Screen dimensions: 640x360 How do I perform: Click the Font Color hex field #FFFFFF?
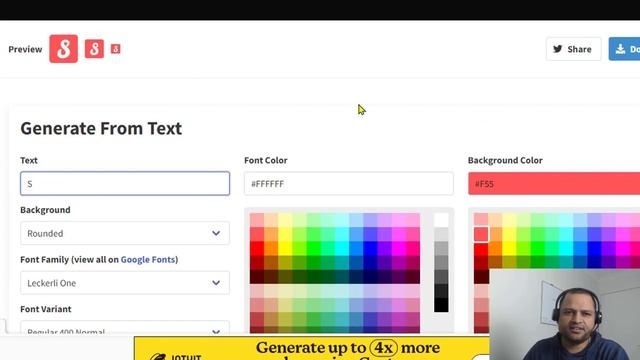pyautogui.click(x=349, y=184)
